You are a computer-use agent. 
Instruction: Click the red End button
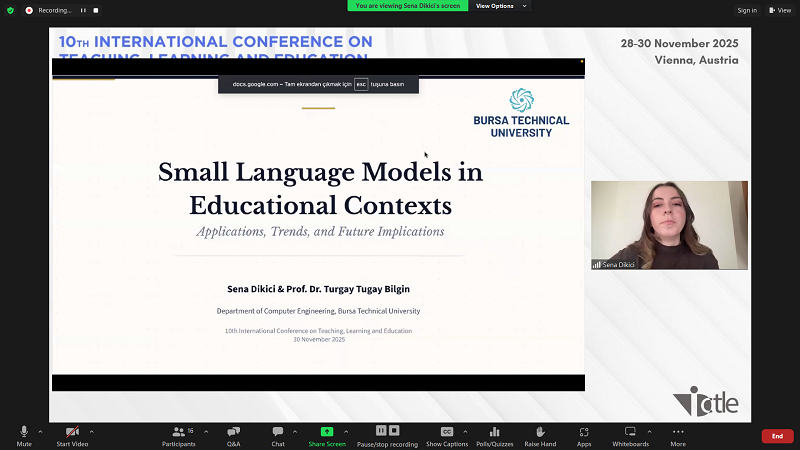coord(777,436)
